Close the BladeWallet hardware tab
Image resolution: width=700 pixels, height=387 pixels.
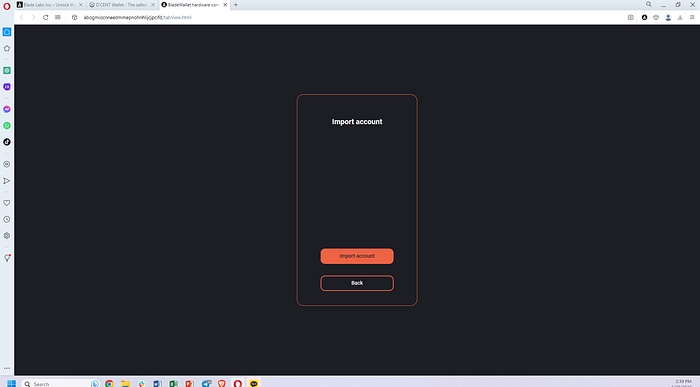click(225, 5)
